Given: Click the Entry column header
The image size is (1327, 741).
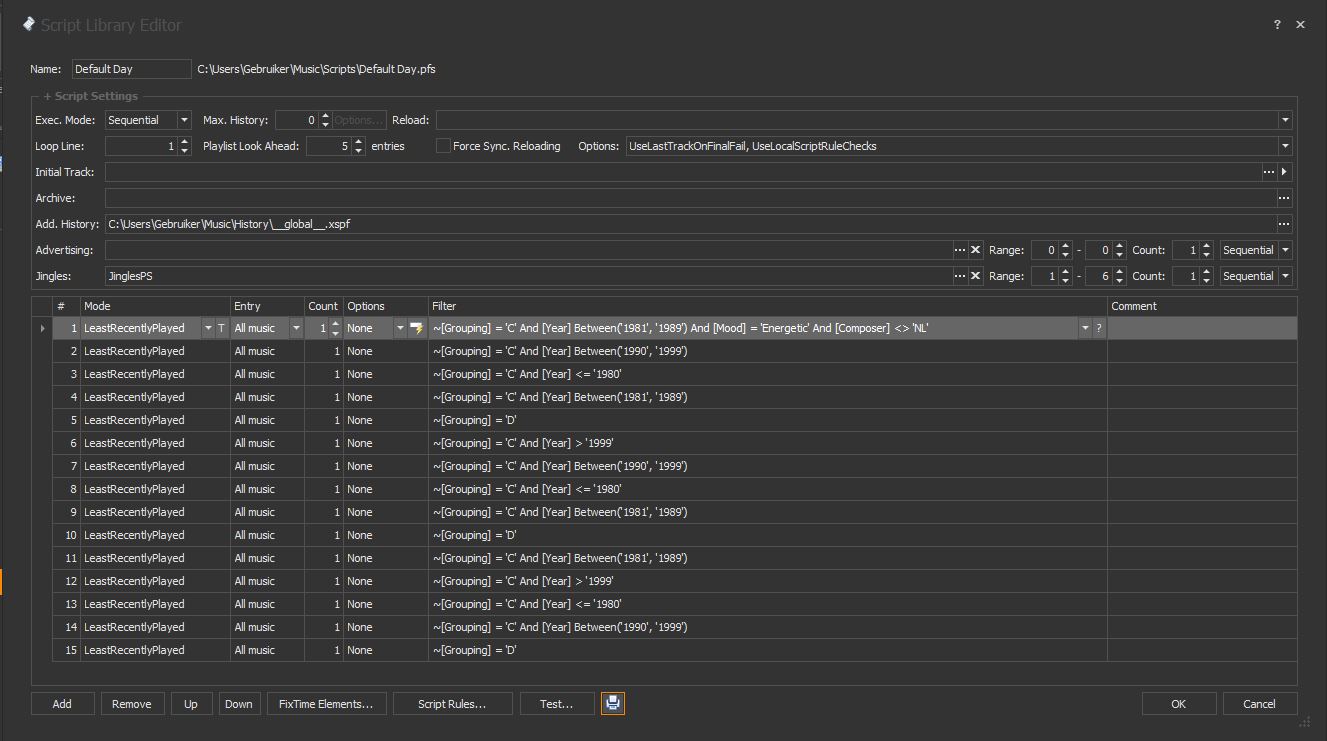Looking at the screenshot, I should (267, 306).
